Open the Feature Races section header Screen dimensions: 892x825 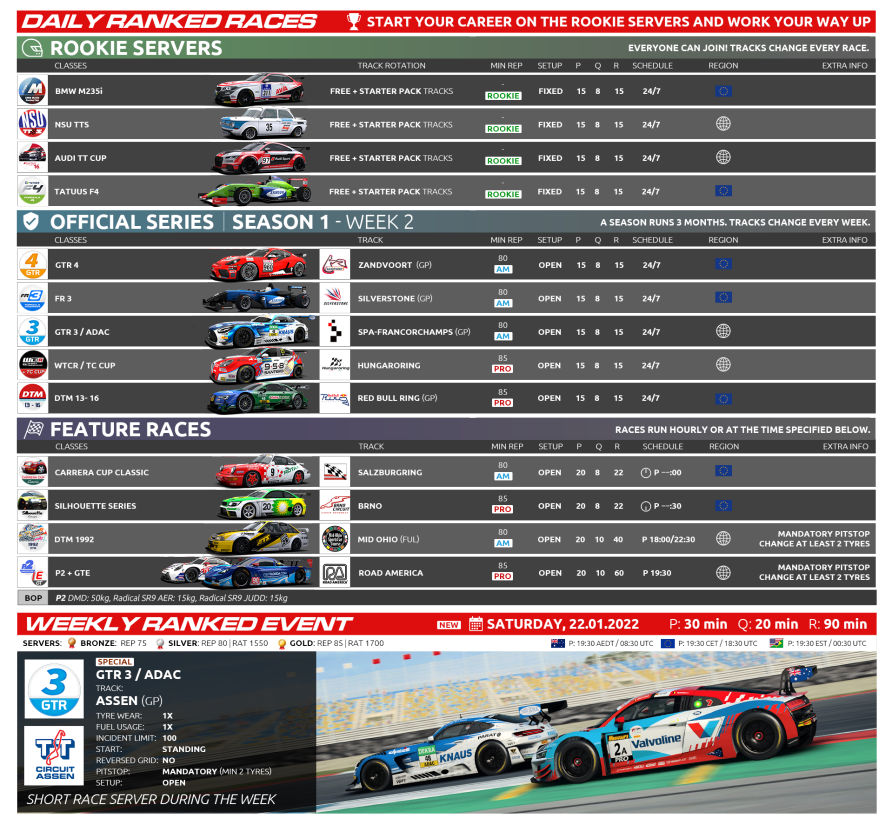point(130,429)
